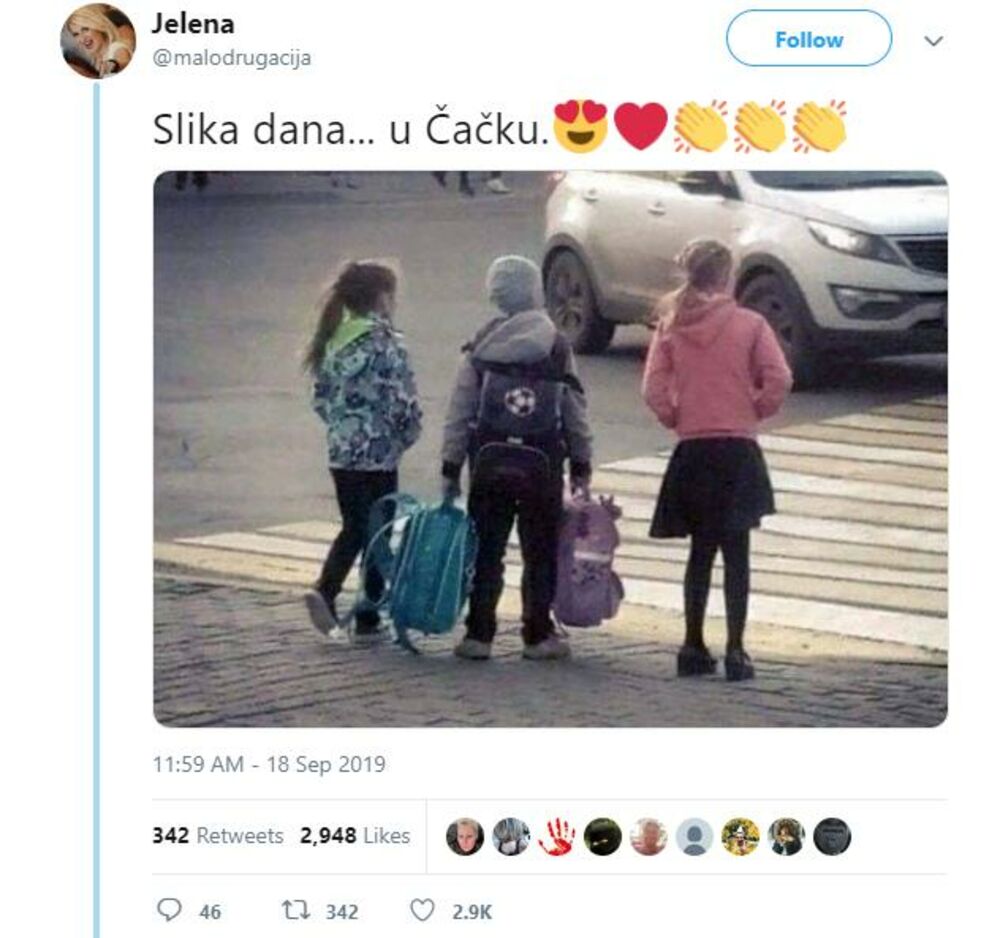This screenshot has width=1000, height=938.
Task: Open @malodrugacija handle link
Action: (232, 58)
